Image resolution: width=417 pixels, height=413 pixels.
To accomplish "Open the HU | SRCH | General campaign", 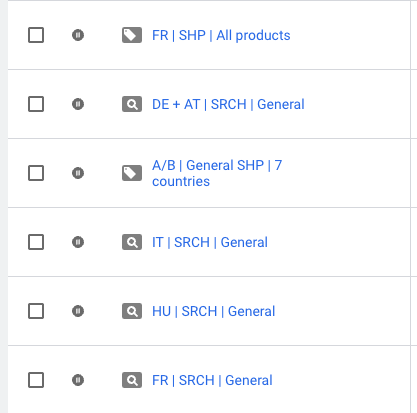I will (213, 311).
